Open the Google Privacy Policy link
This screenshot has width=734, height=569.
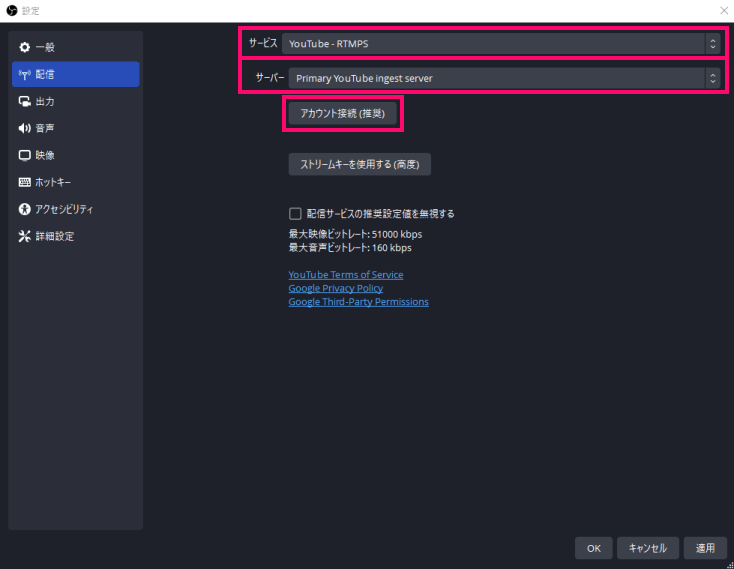(x=336, y=288)
